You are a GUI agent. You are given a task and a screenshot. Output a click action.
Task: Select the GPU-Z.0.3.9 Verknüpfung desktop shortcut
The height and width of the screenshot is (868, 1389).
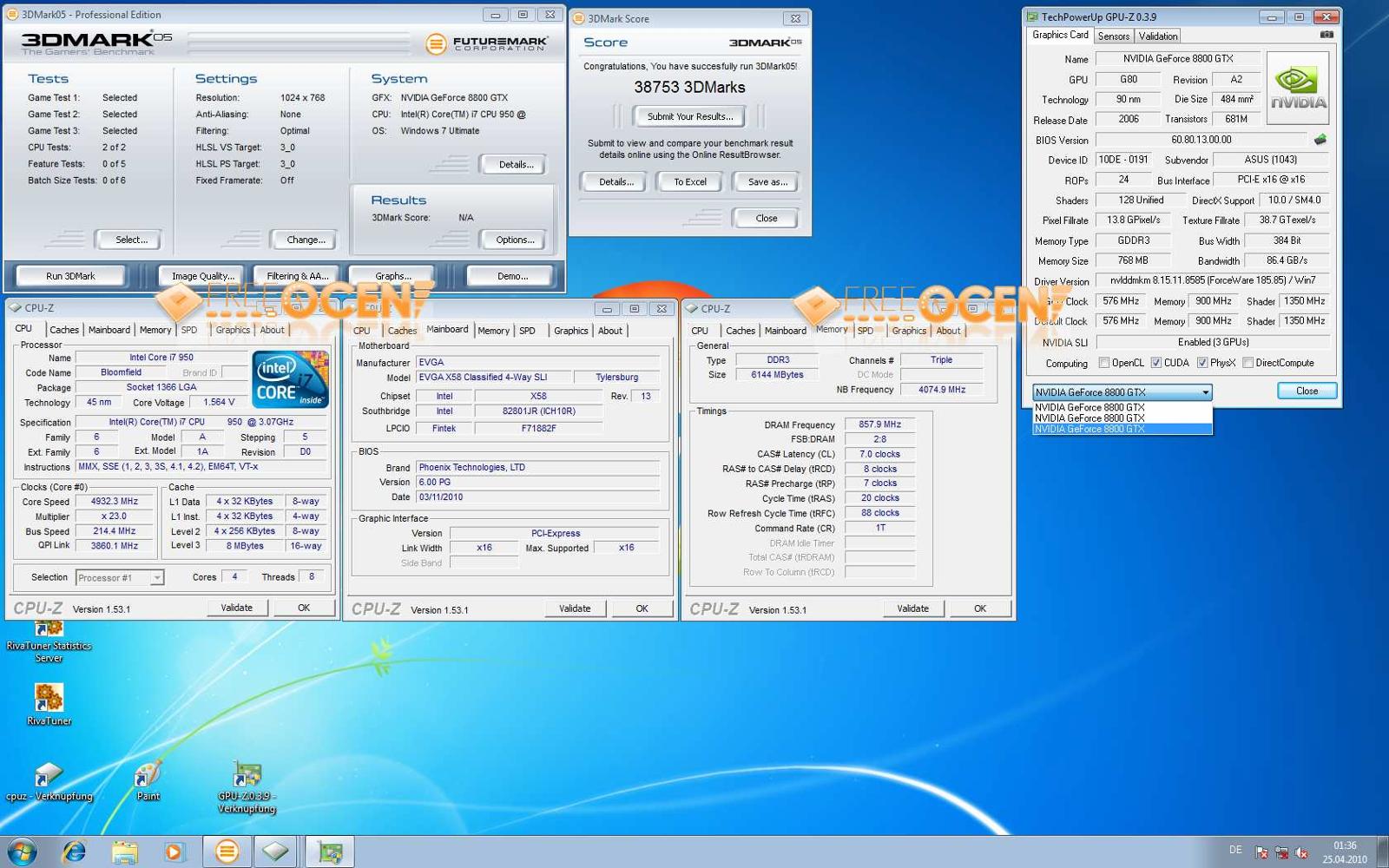[x=247, y=787]
